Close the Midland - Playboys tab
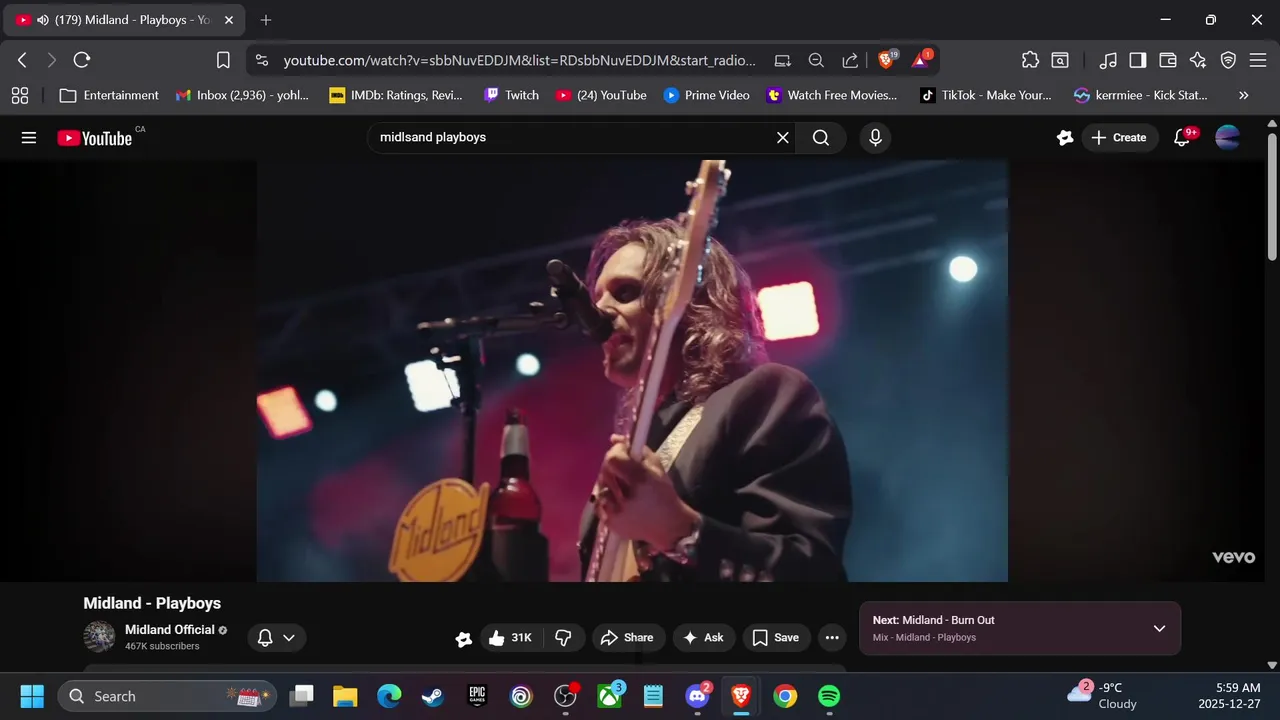The height and width of the screenshot is (720, 1280). (x=228, y=20)
